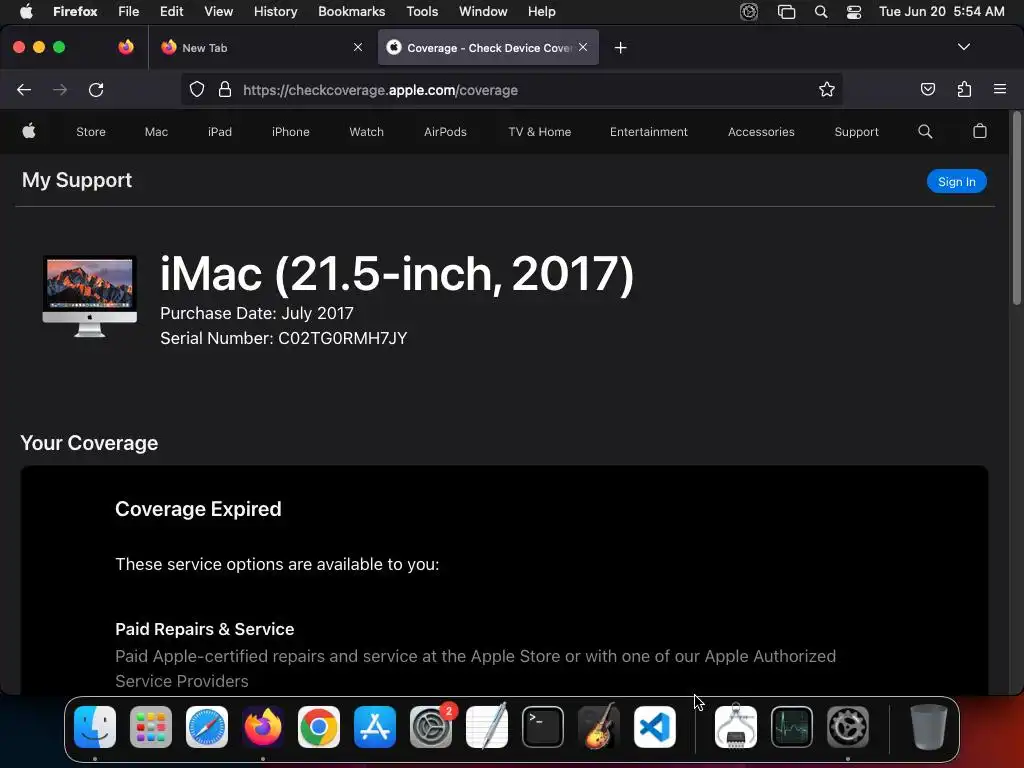This screenshot has height=768, width=1024.
Task: Close the New Tab tab
Action: pyautogui.click(x=358, y=47)
